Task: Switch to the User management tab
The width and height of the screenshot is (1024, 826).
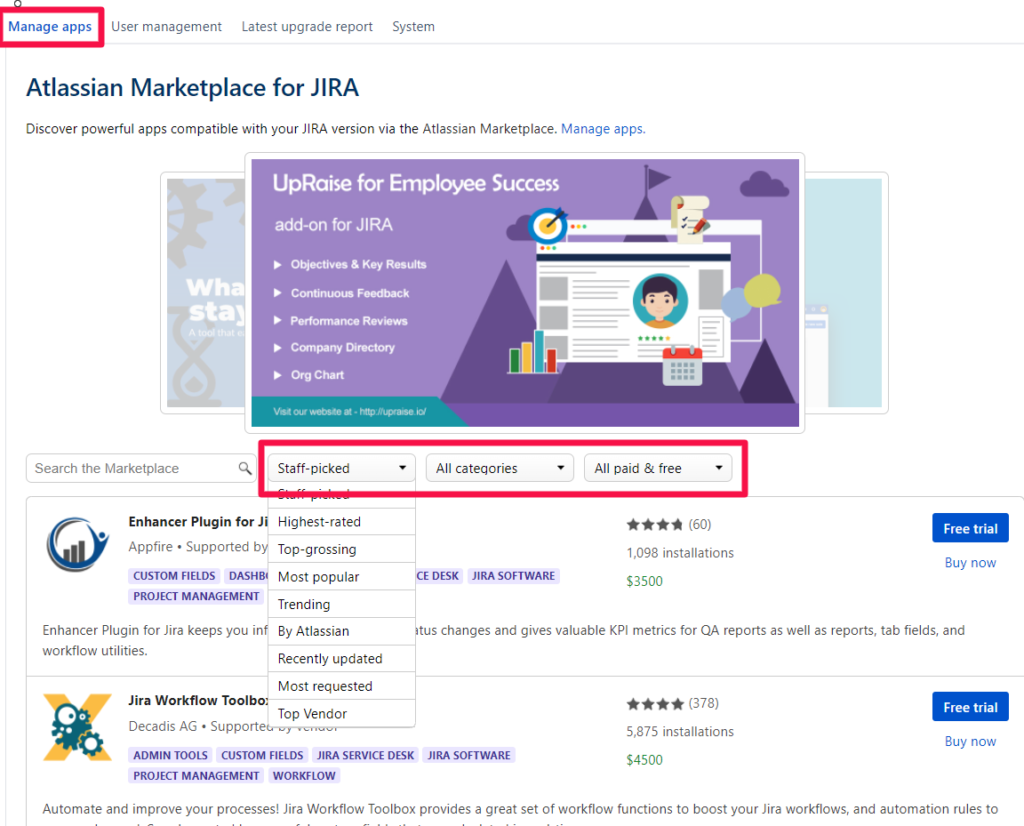Action: [x=166, y=26]
